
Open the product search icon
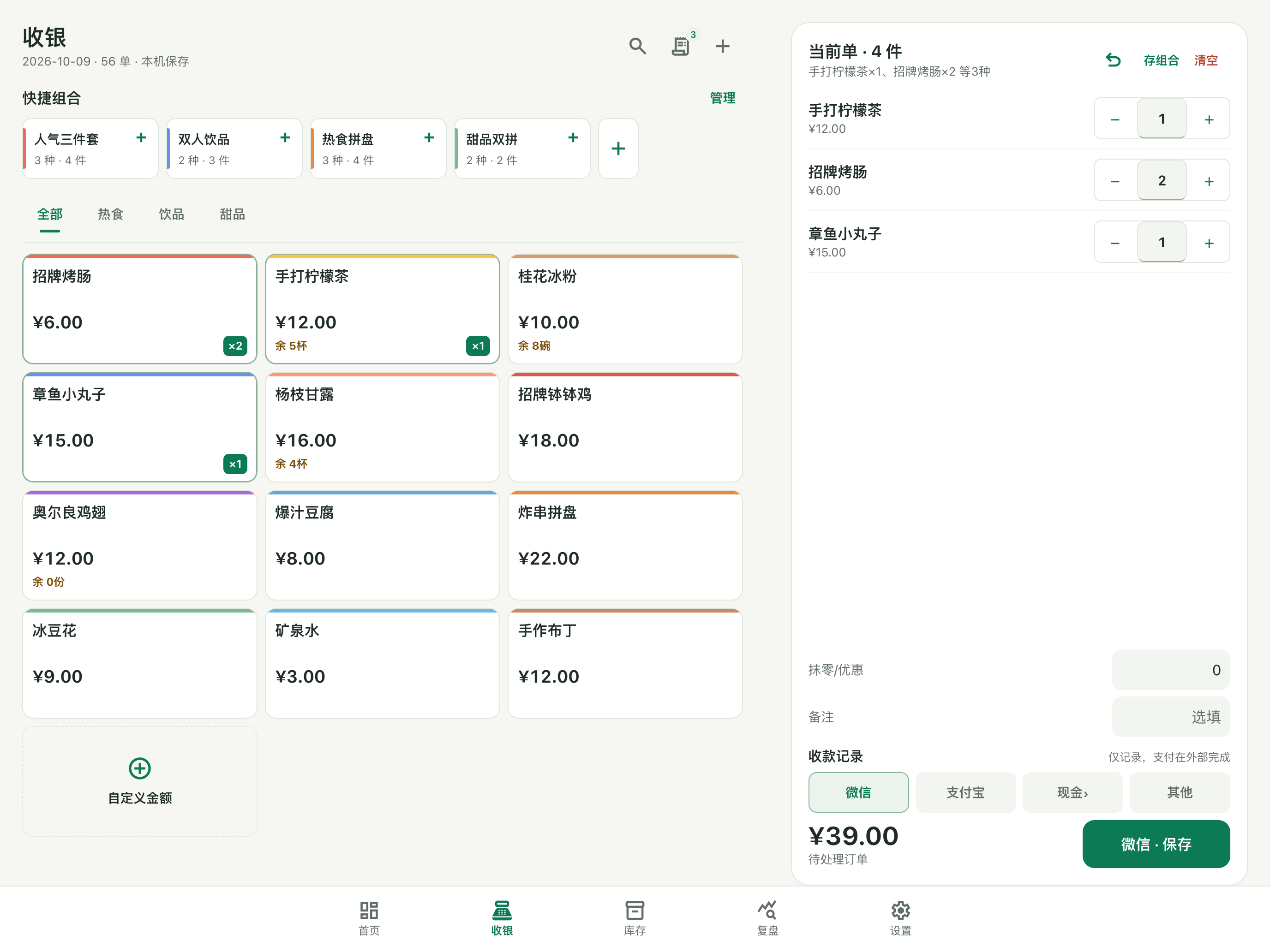[637, 46]
